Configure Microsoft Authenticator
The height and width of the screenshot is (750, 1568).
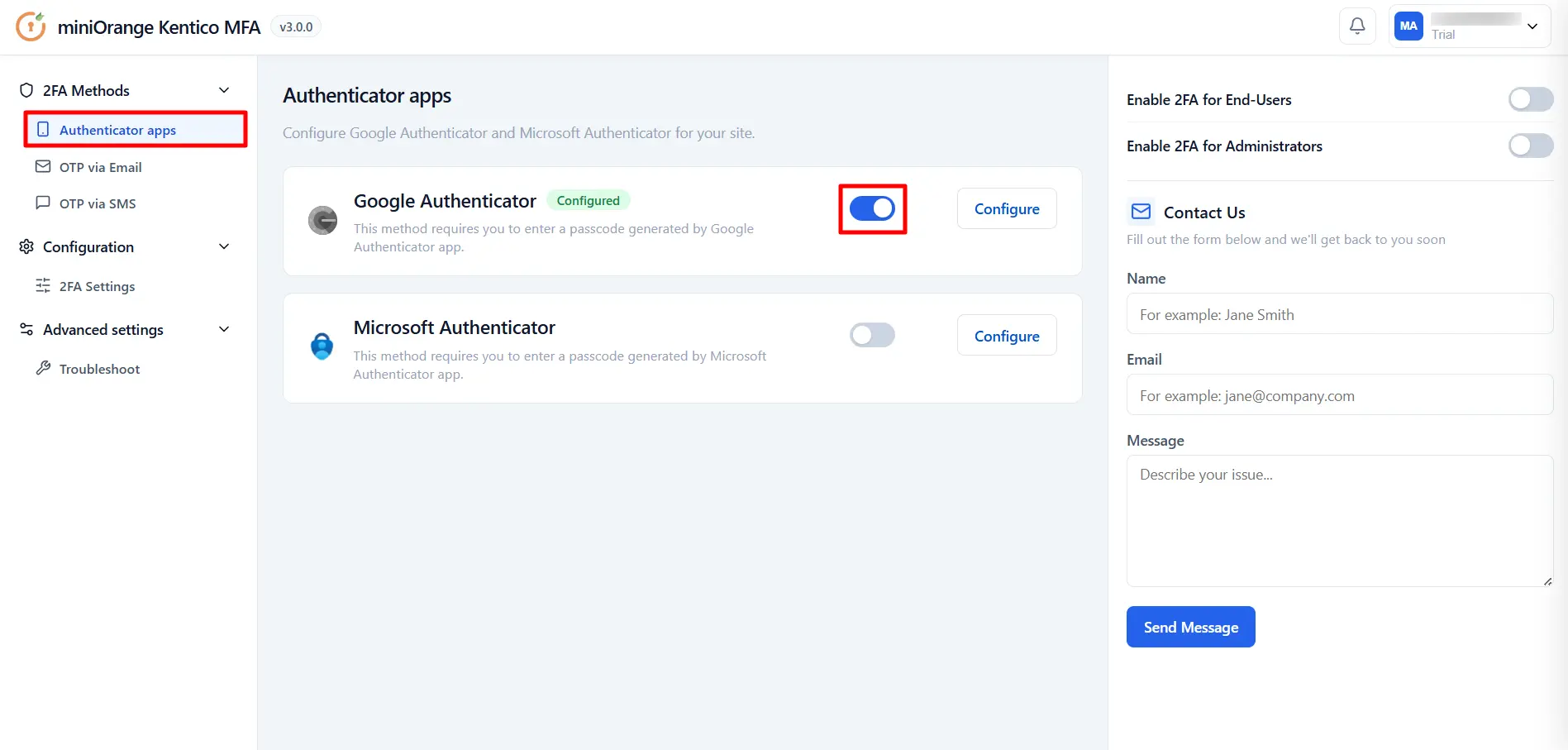tap(1007, 336)
